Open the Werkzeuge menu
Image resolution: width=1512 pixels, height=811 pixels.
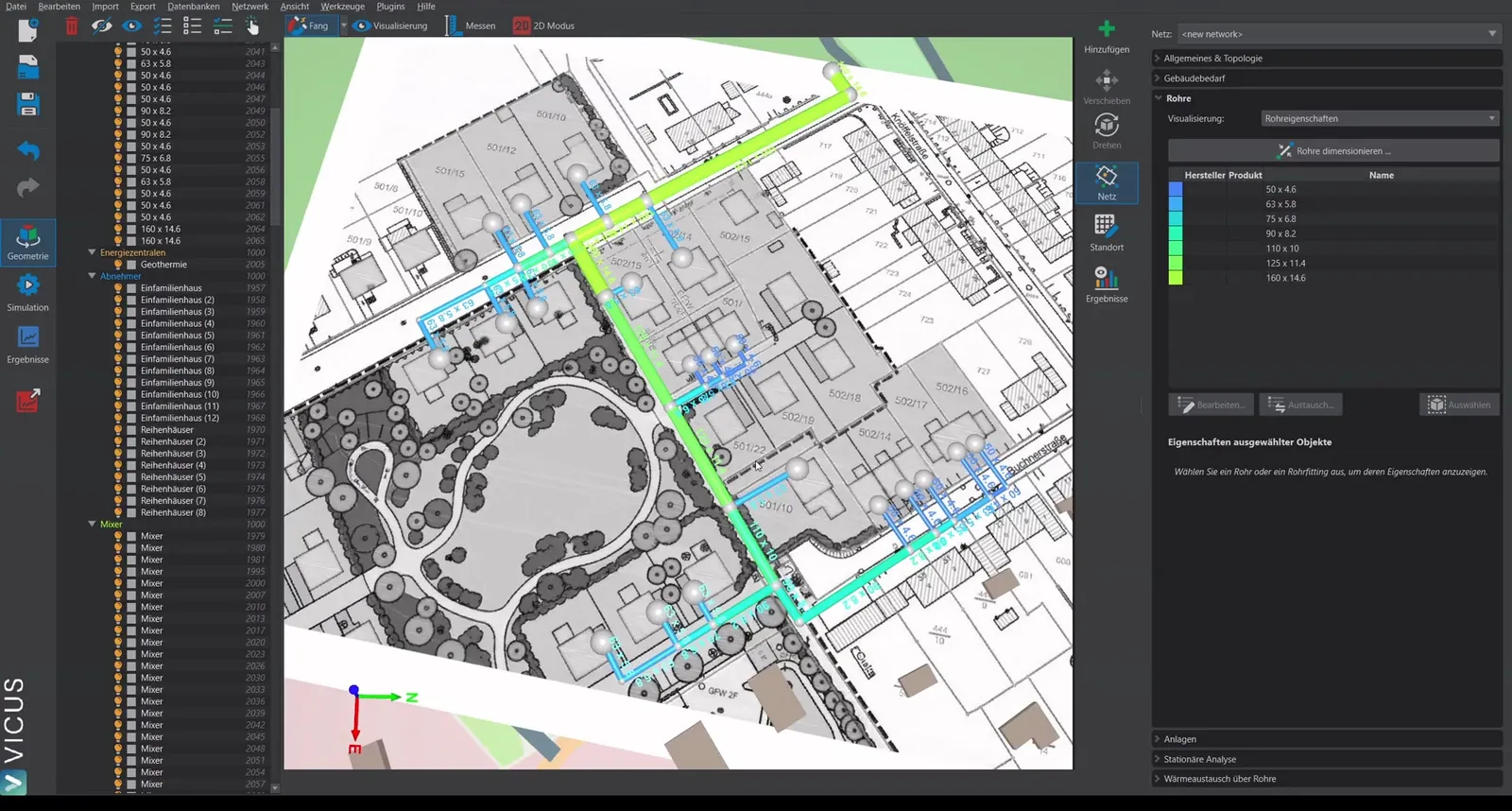pyautogui.click(x=342, y=7)
